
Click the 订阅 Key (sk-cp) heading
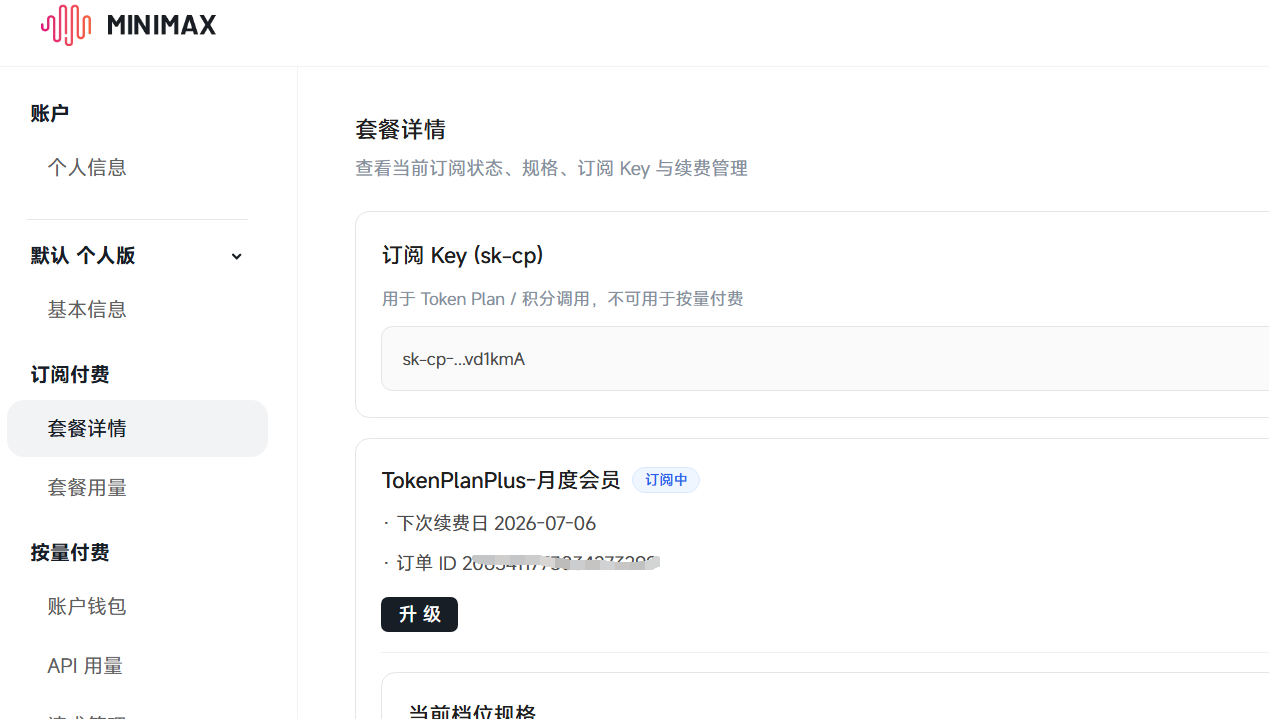point(463,255)
